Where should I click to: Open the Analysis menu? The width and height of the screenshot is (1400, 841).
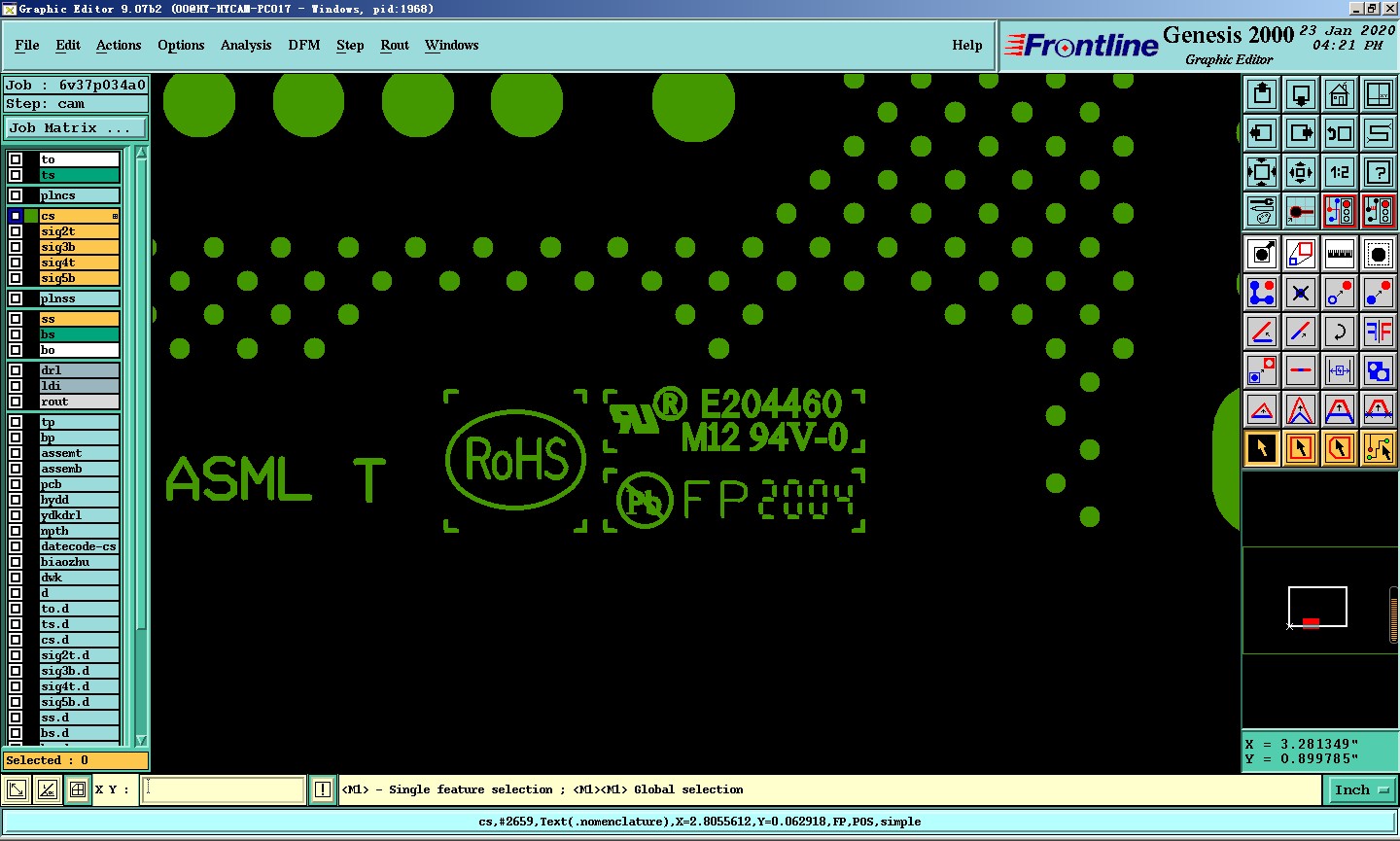[246, 45]
